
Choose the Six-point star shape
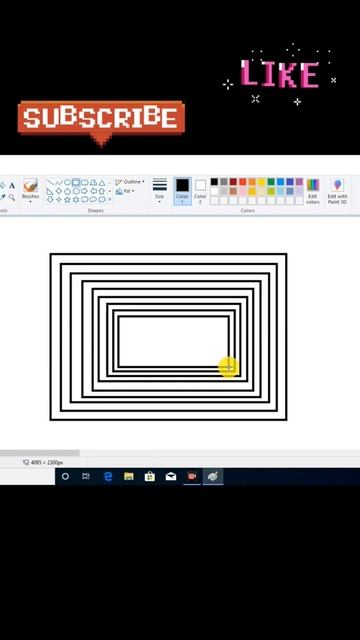tap(76, 200)
